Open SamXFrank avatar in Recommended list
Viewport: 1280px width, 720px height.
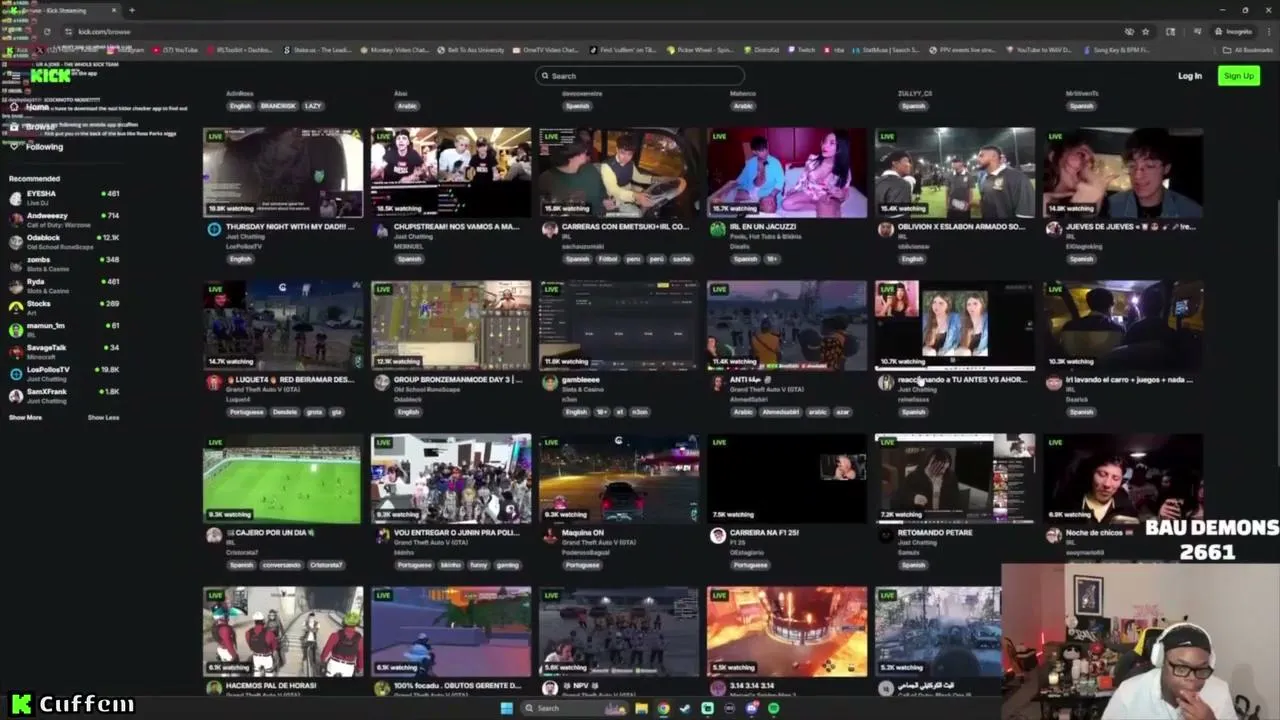click(15, 395)
